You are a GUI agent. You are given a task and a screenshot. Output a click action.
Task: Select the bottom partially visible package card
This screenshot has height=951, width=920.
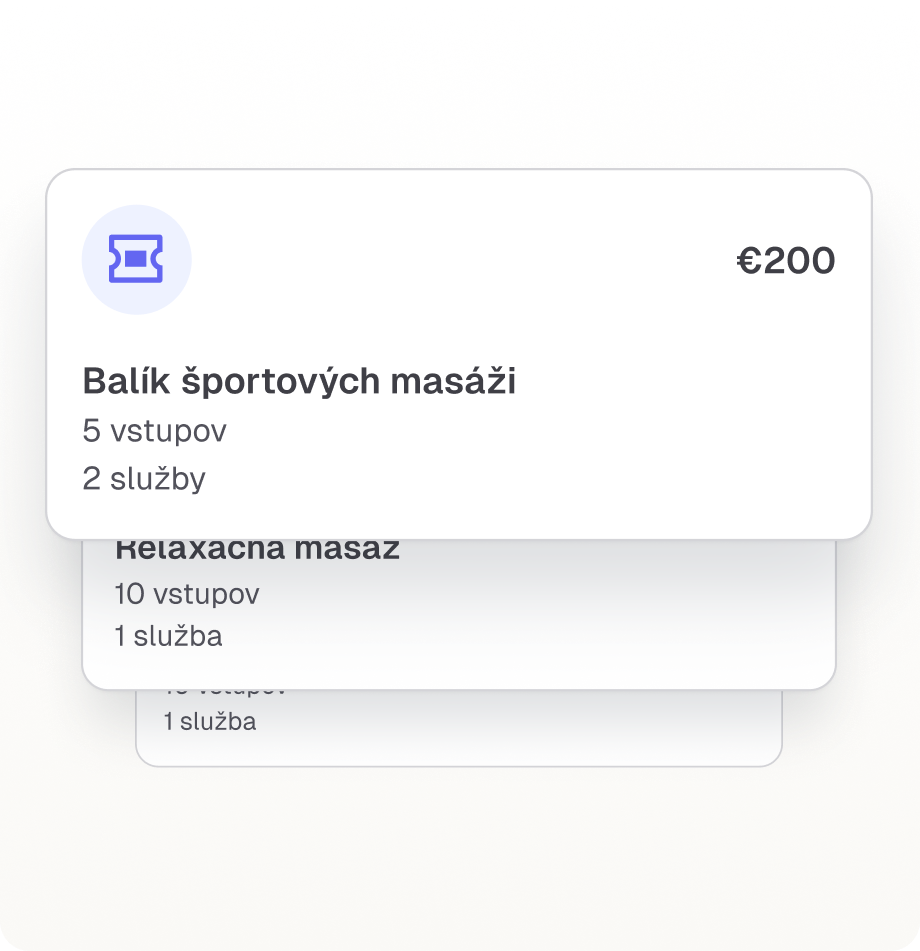click(460, 722)
